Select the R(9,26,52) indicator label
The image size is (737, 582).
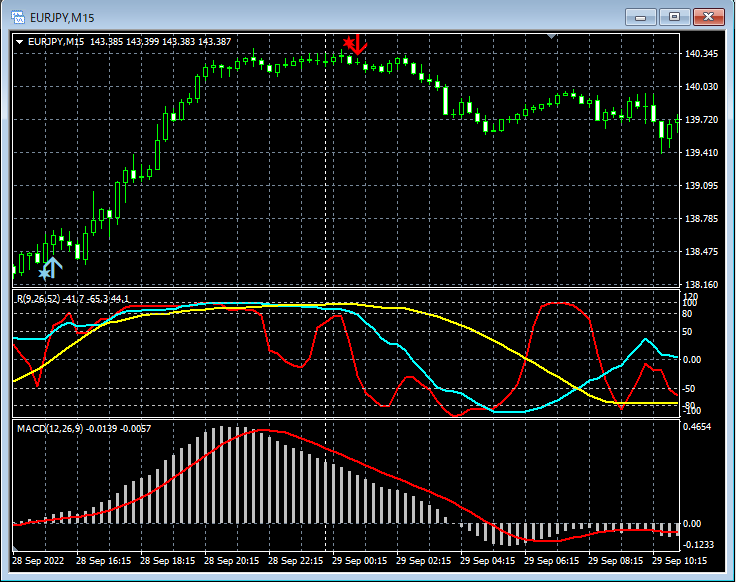[x=73, y=299]
